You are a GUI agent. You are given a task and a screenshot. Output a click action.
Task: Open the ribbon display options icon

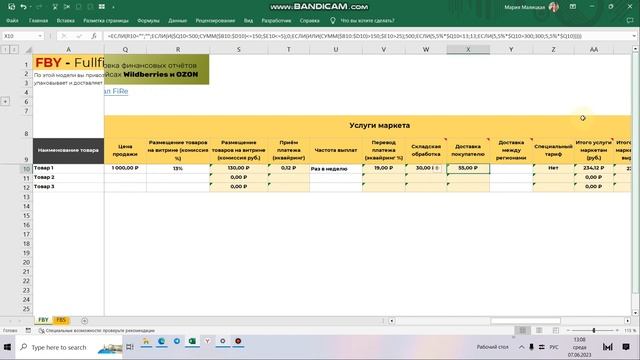pos(573,7)
